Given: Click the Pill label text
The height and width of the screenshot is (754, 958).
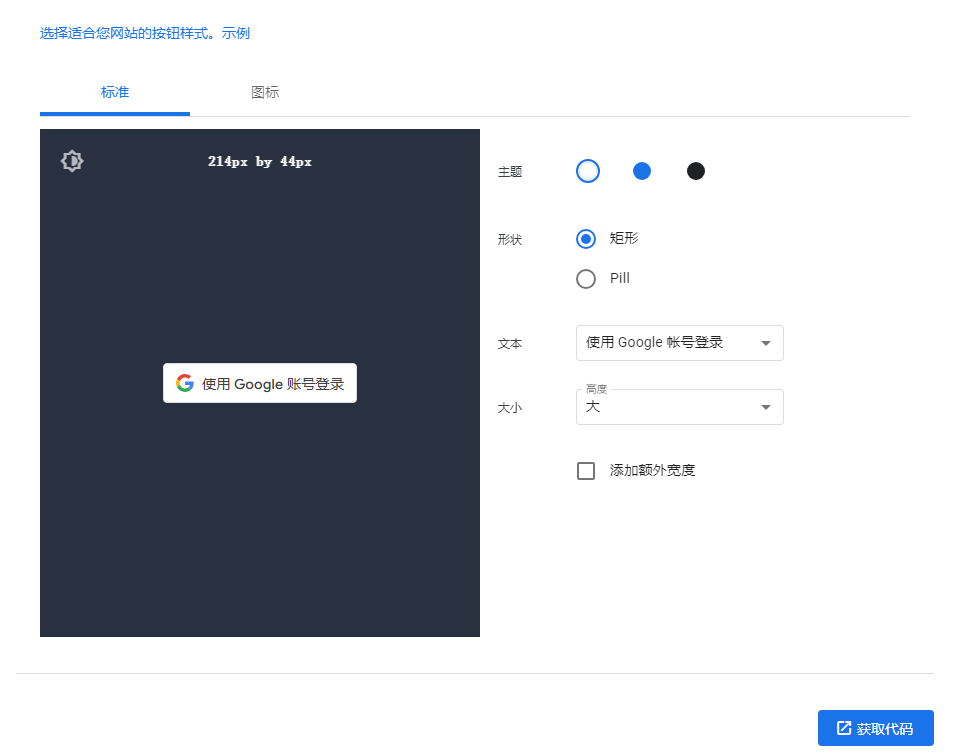Looking at the screenshot, I should pos(620,278).
